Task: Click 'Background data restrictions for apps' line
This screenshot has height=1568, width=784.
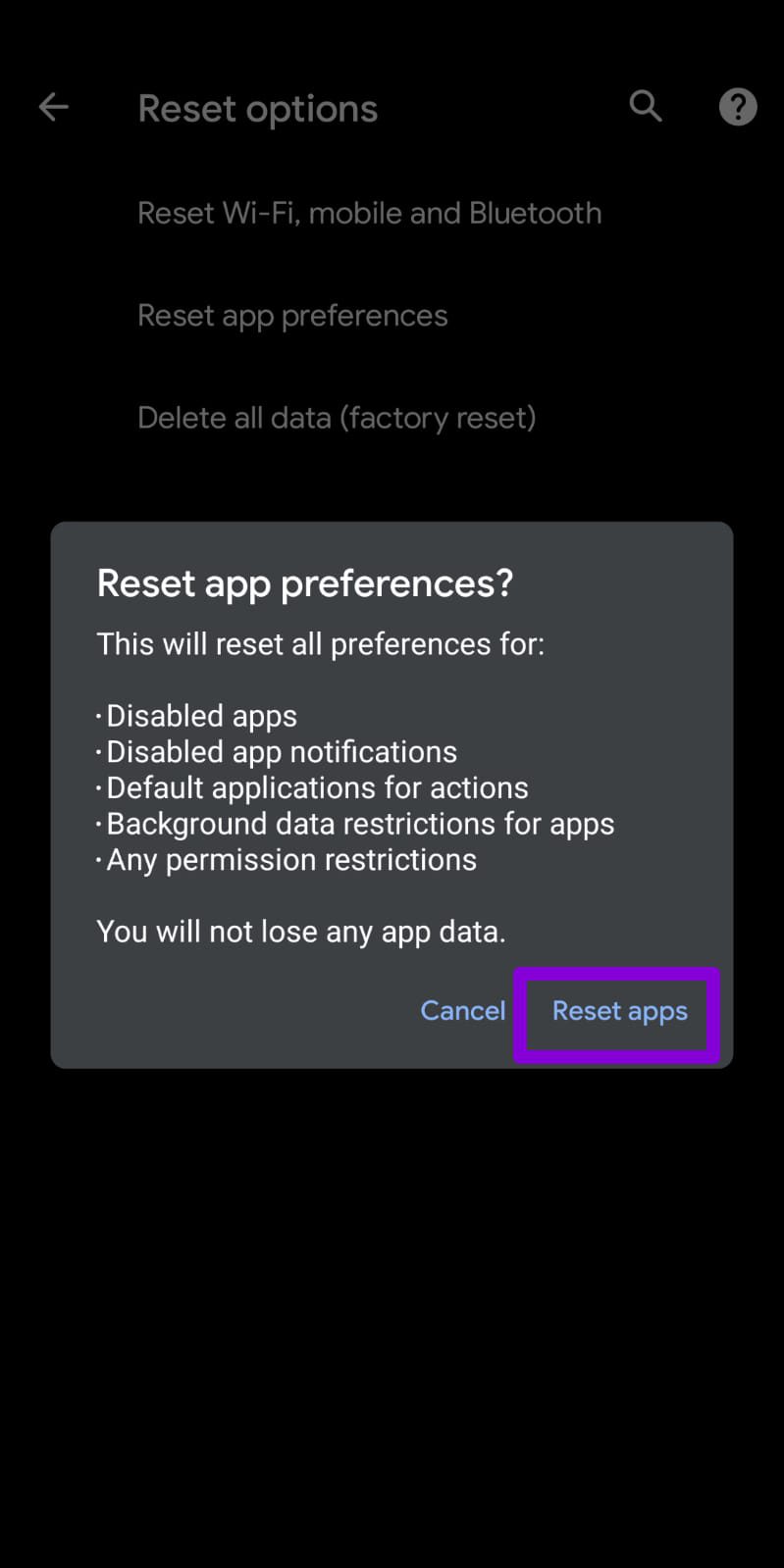Action: (x=359, y=824)
